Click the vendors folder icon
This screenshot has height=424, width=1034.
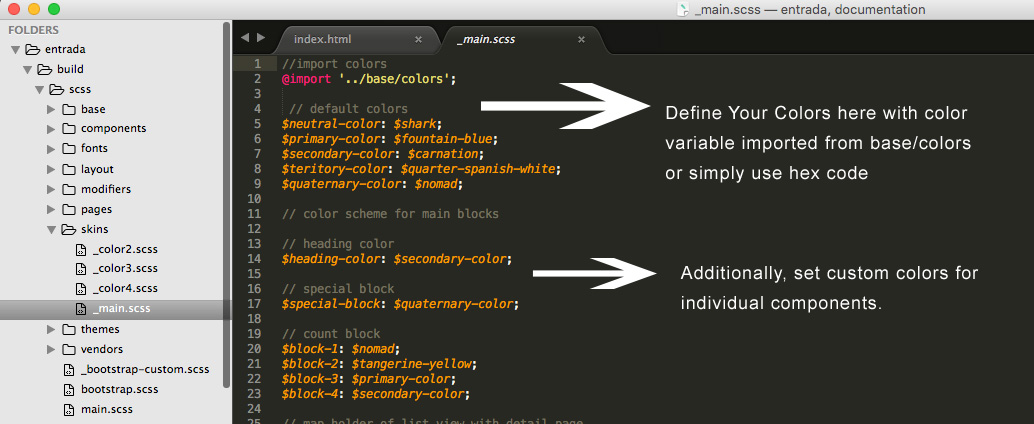(x=68, y=349)
